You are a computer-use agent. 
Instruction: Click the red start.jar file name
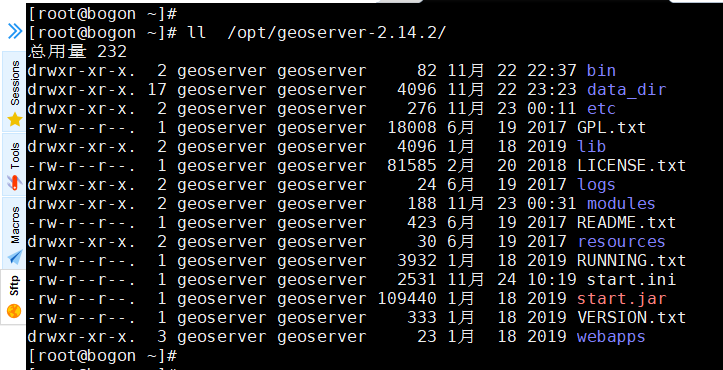click(622, 298)
